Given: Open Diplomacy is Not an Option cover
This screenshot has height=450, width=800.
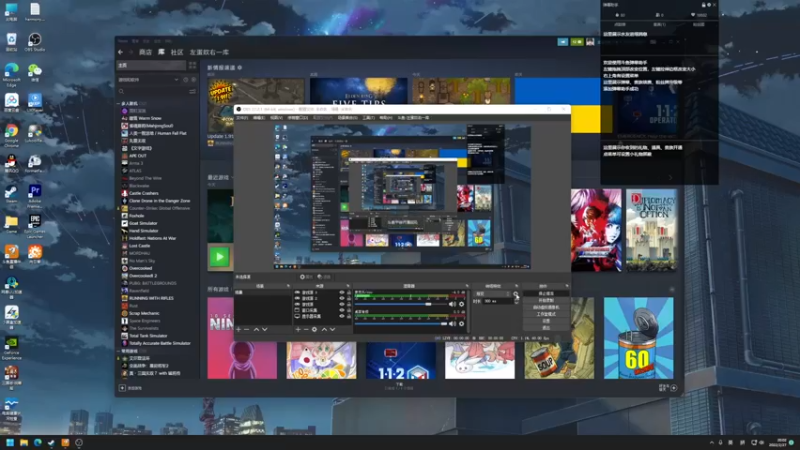Looking at the screenshot, I should tap(652, 230).
